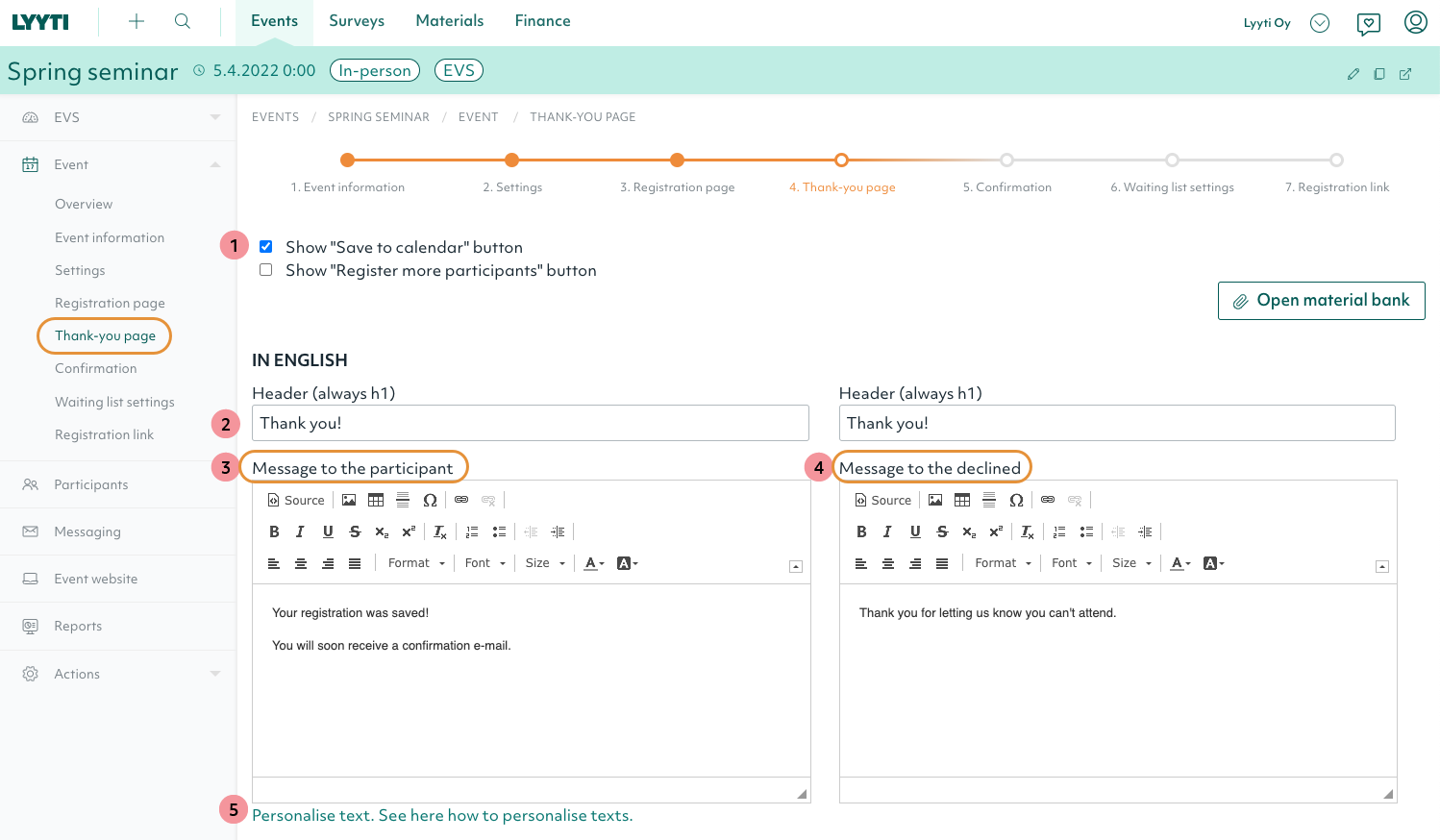Open the user profile icon

point(1415,22)
